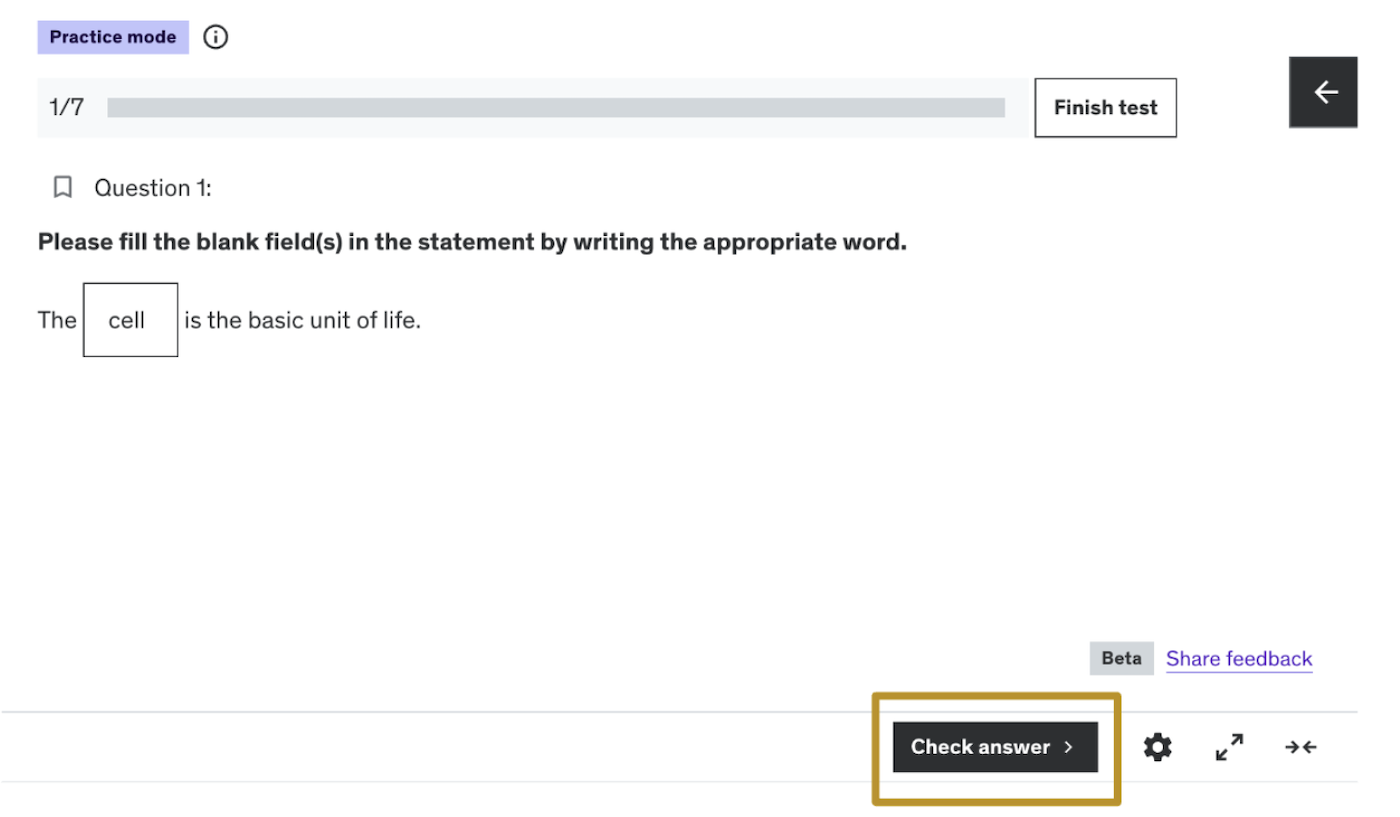
Task: Select the "Question 1:" heading text
Action: (153, 188)
